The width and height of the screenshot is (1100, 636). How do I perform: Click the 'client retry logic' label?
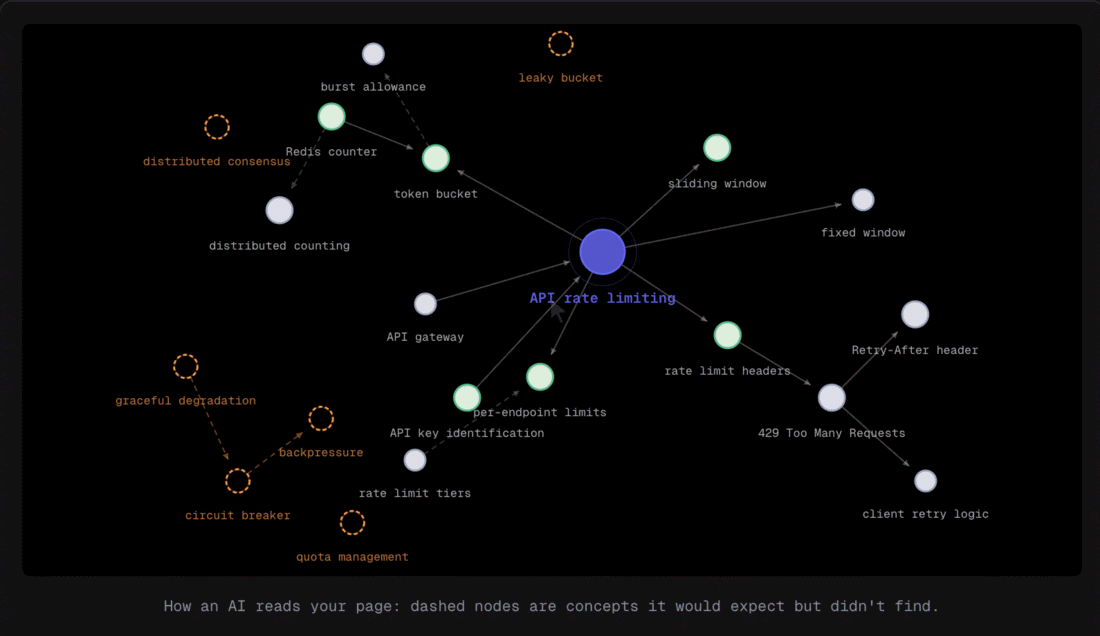click(x=925, y=514)
